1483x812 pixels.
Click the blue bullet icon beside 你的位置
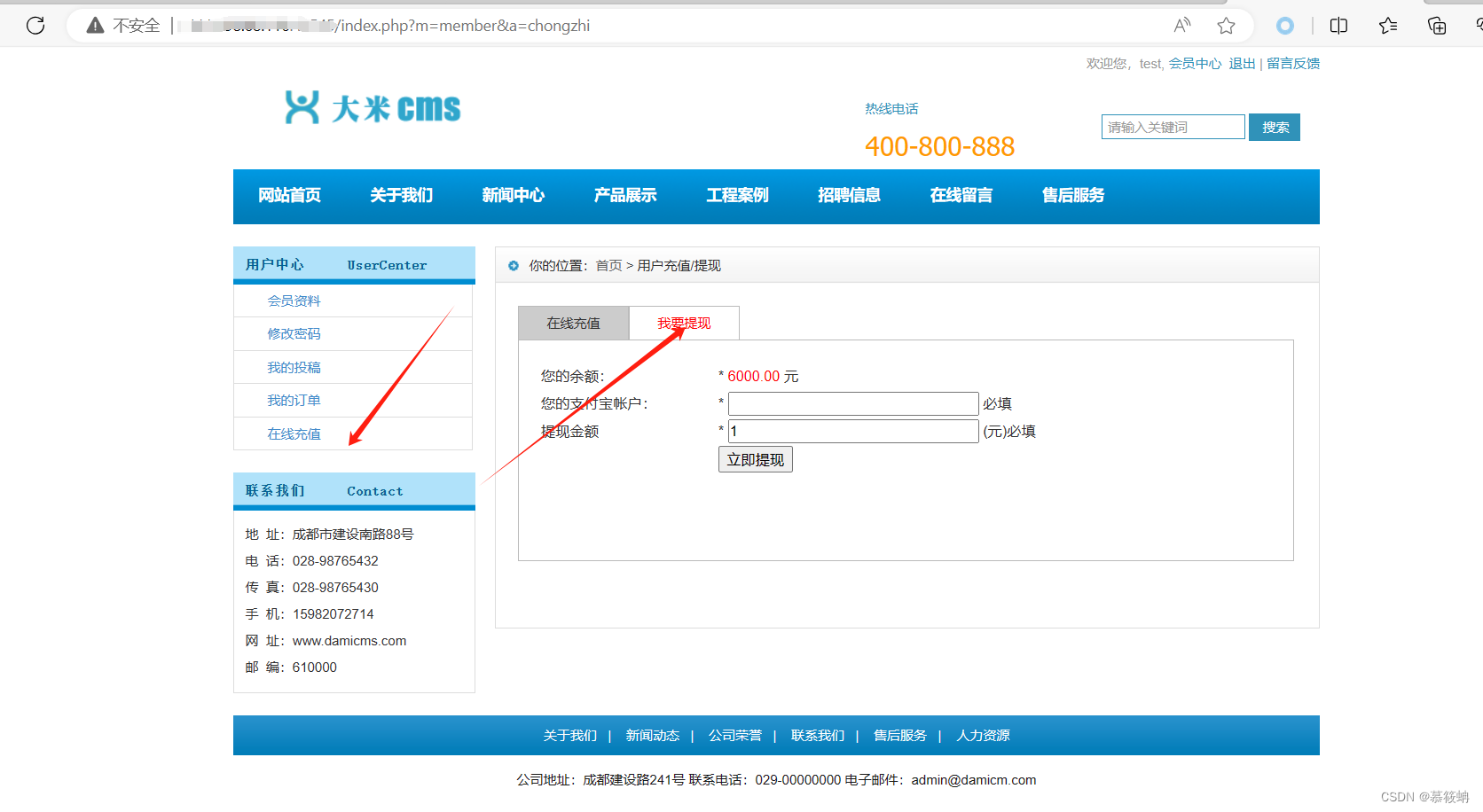(514, 266)
